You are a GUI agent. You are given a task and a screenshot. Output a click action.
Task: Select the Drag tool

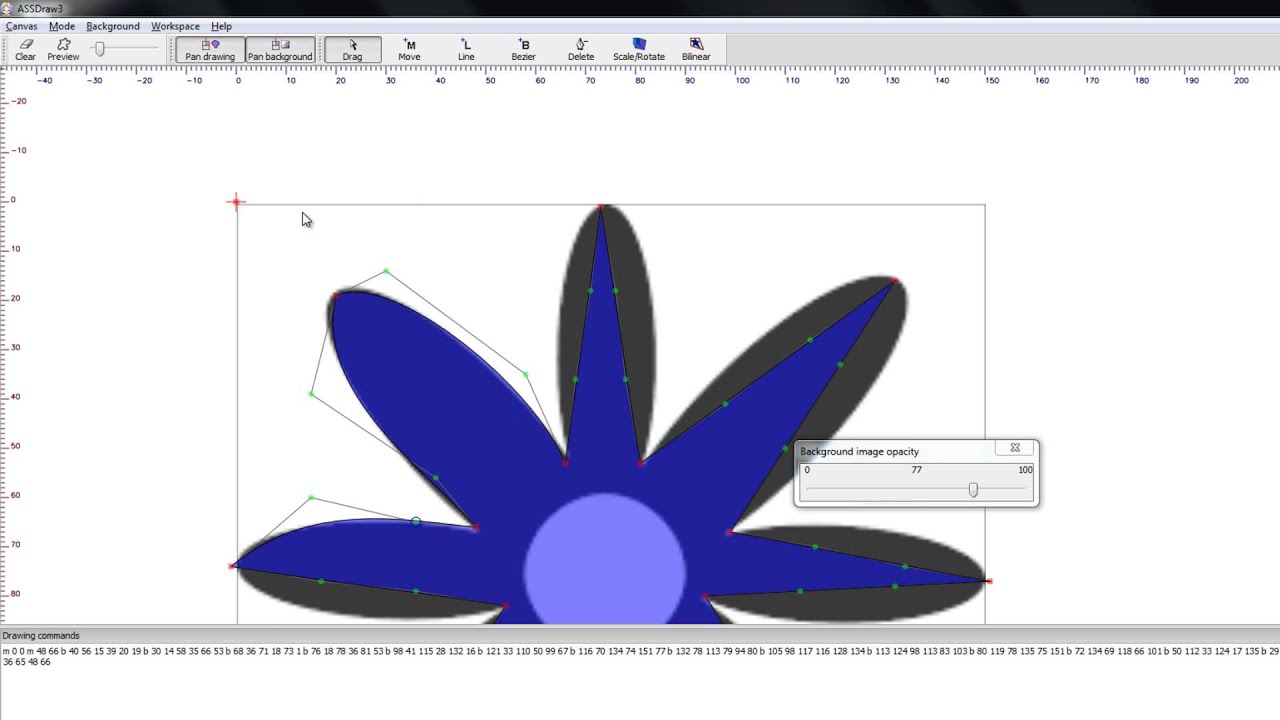pos(352,50)
